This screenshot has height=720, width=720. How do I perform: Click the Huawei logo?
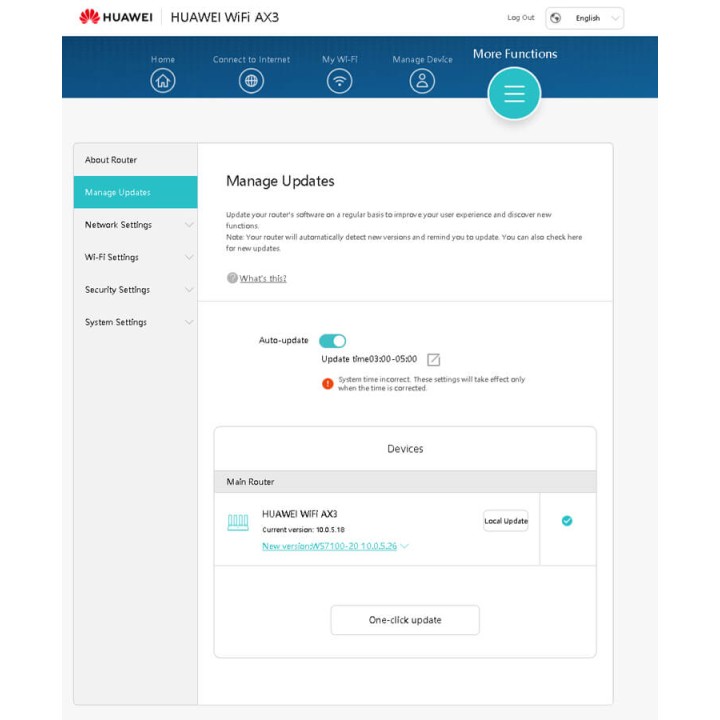pyautogui.click(x=115, y=17)
